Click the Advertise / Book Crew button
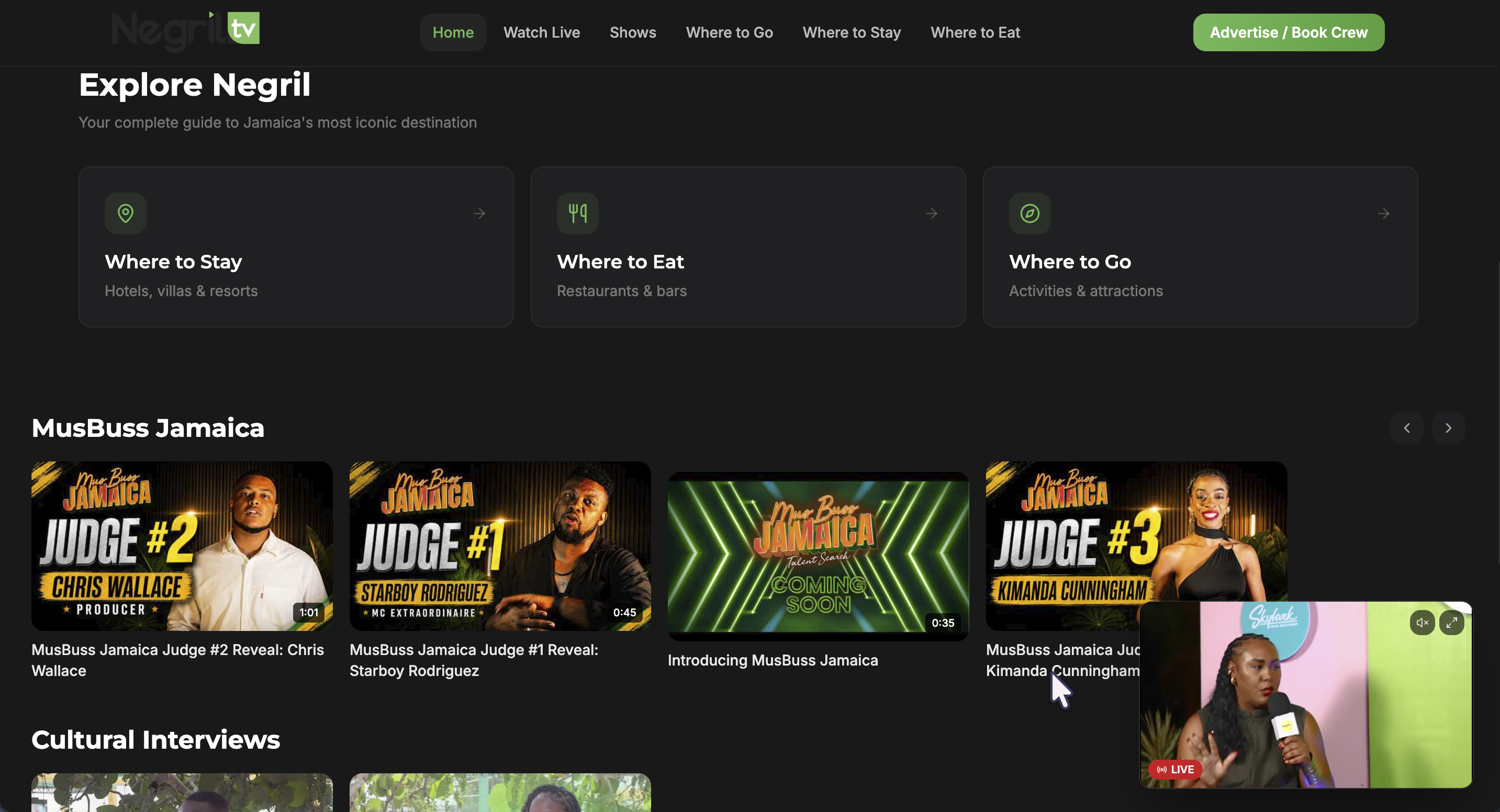Viewport: 1500px width, 812px height. point(1289,32)
